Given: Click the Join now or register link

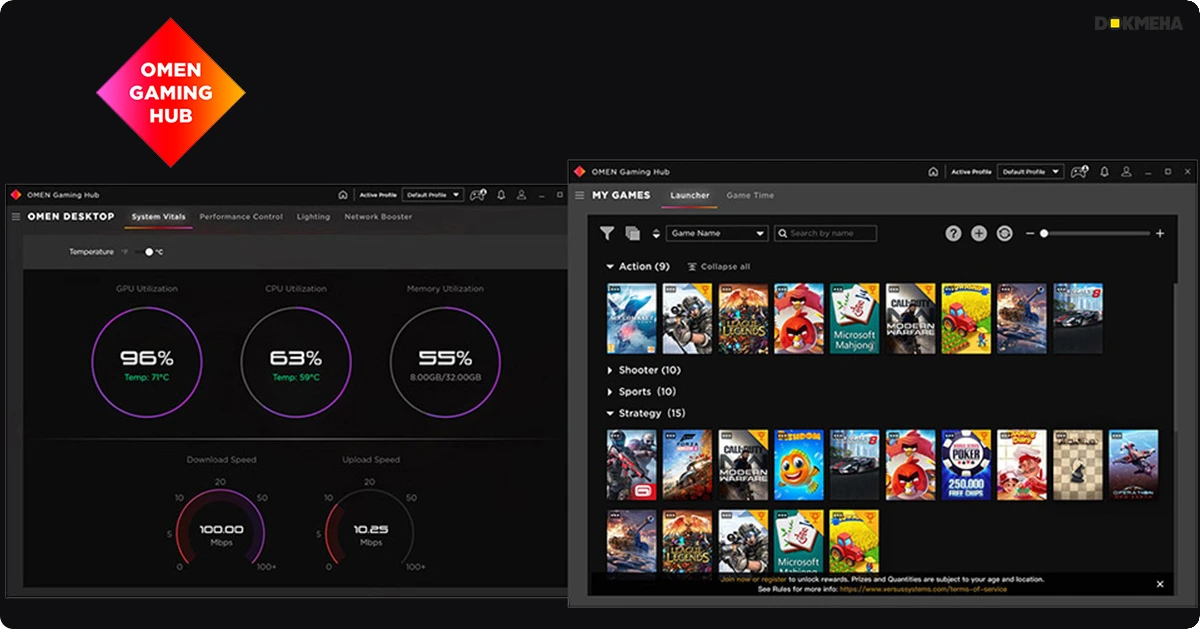Looking at the screenshot, I should (x=753, y=579).
